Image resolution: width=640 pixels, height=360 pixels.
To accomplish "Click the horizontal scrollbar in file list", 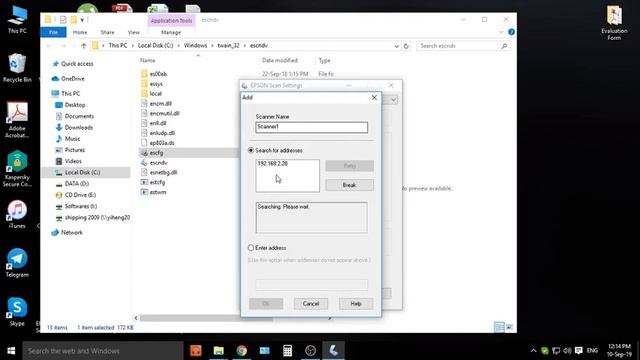I will point(206,318).
